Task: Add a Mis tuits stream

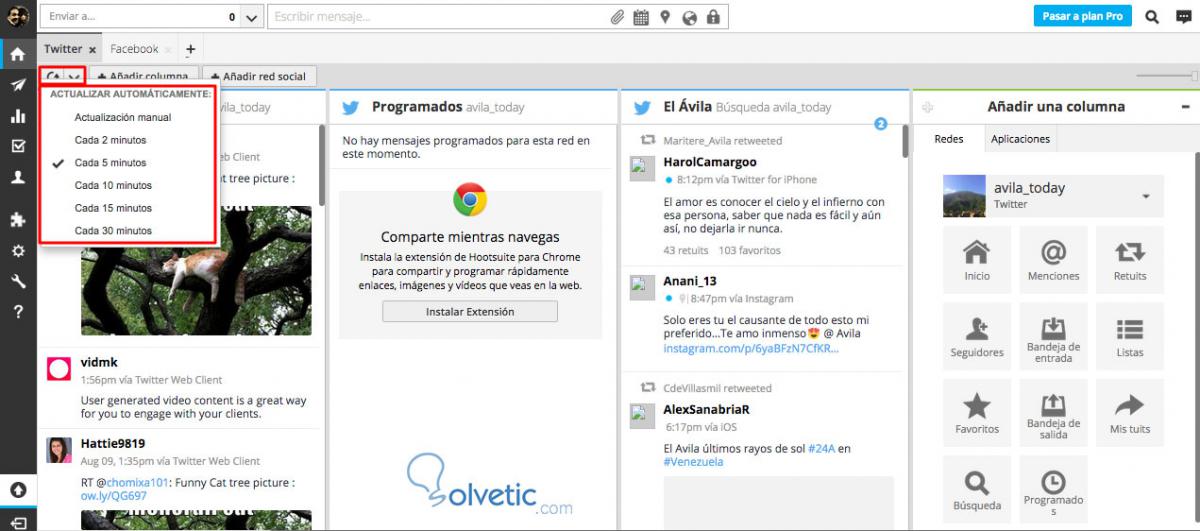Action: point(1130,413)
